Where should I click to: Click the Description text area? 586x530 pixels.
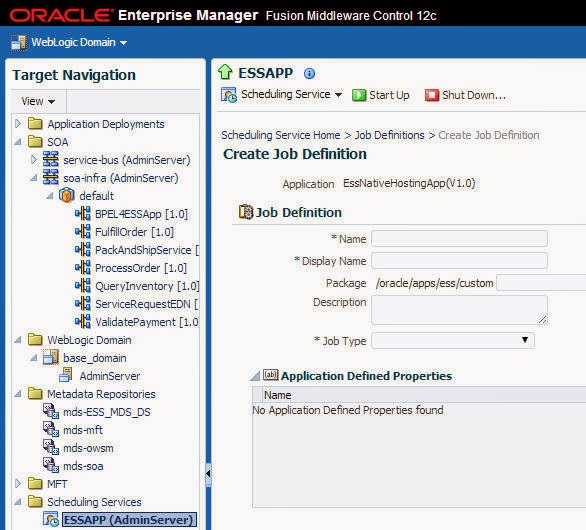pos(459,310)
